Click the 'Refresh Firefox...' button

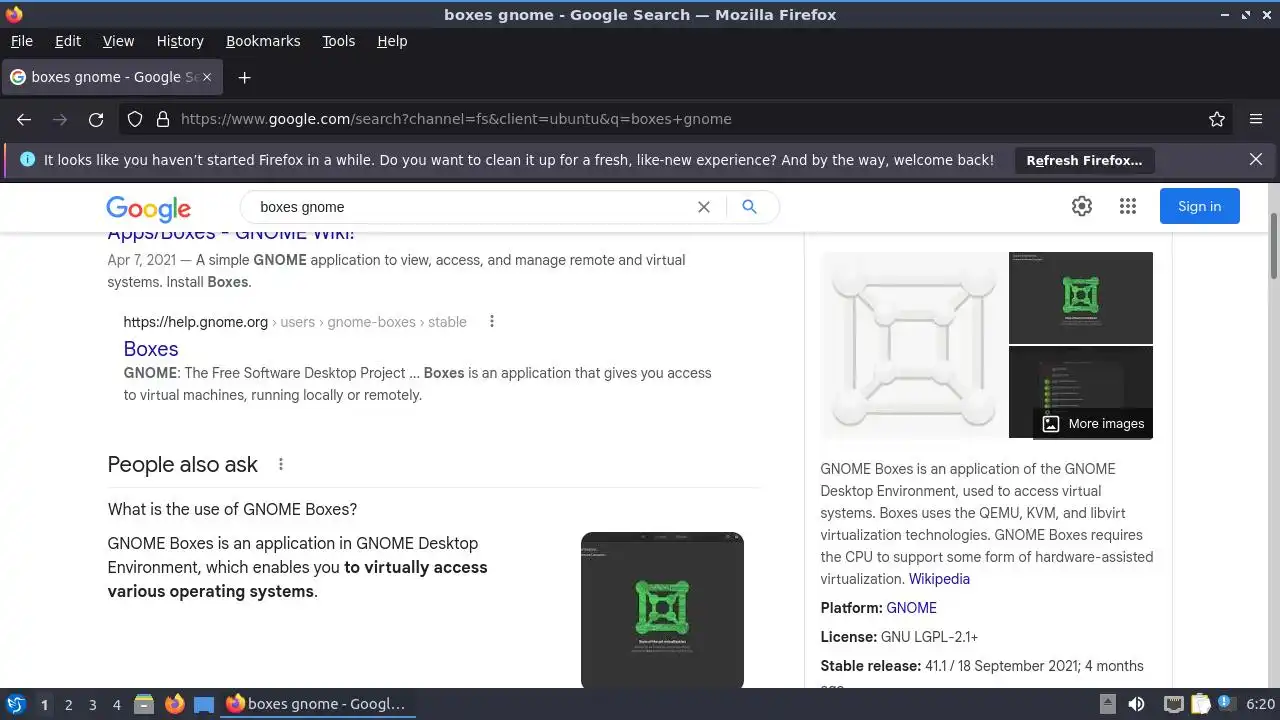tap(1084, 160)
